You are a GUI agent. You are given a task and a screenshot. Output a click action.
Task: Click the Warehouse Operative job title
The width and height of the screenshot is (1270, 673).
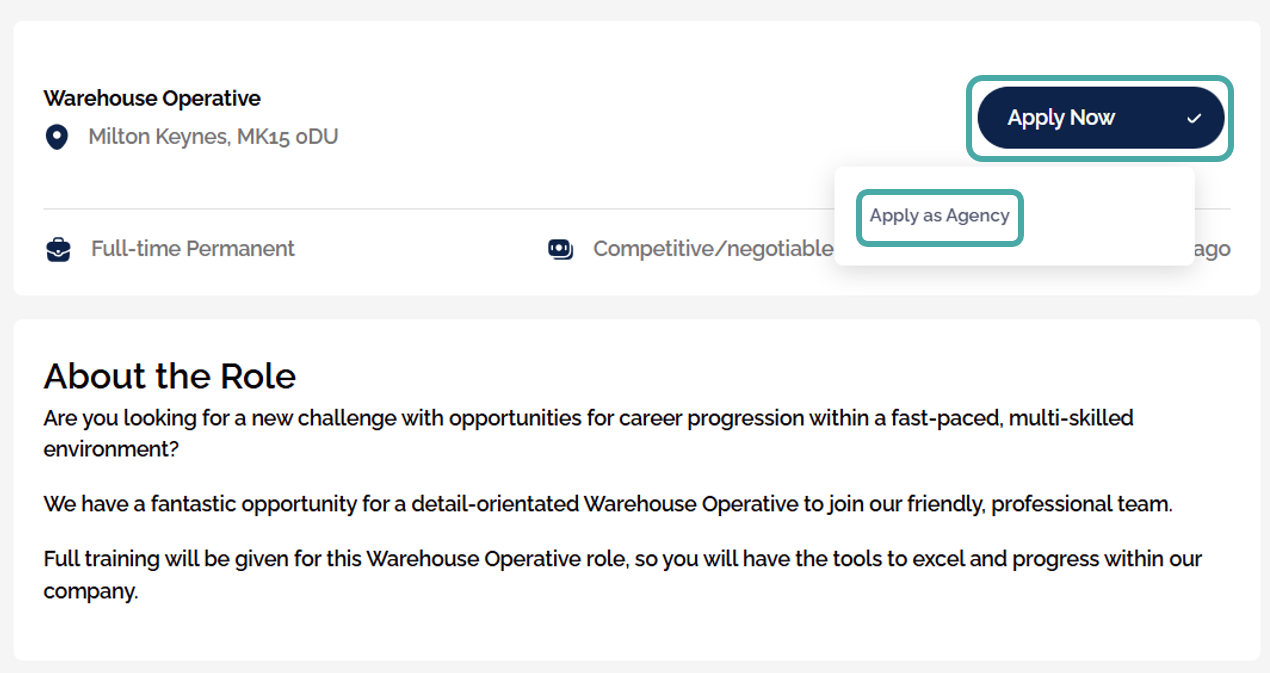tap(152, 98)
